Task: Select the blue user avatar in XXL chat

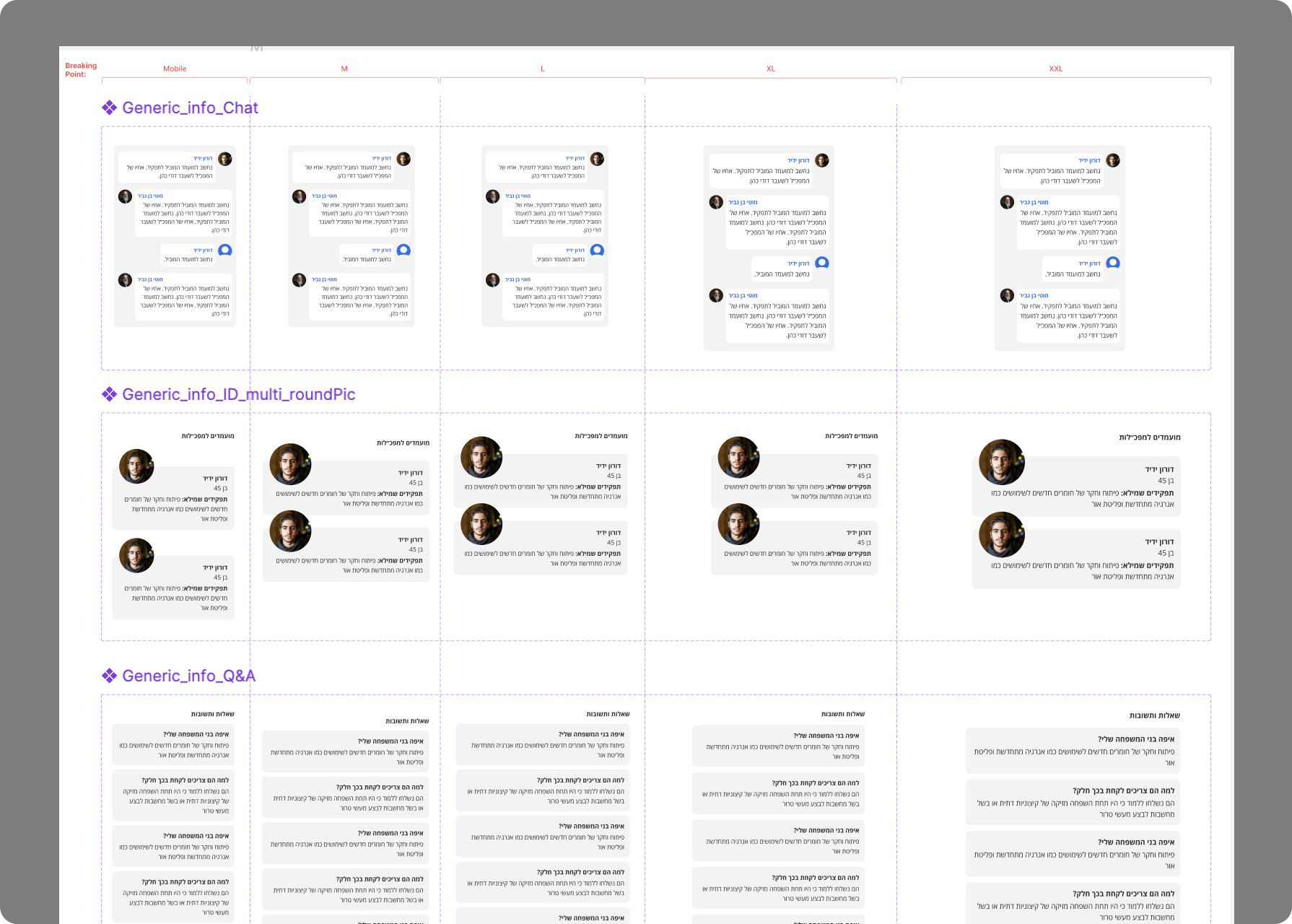Action: (1113, 263)
